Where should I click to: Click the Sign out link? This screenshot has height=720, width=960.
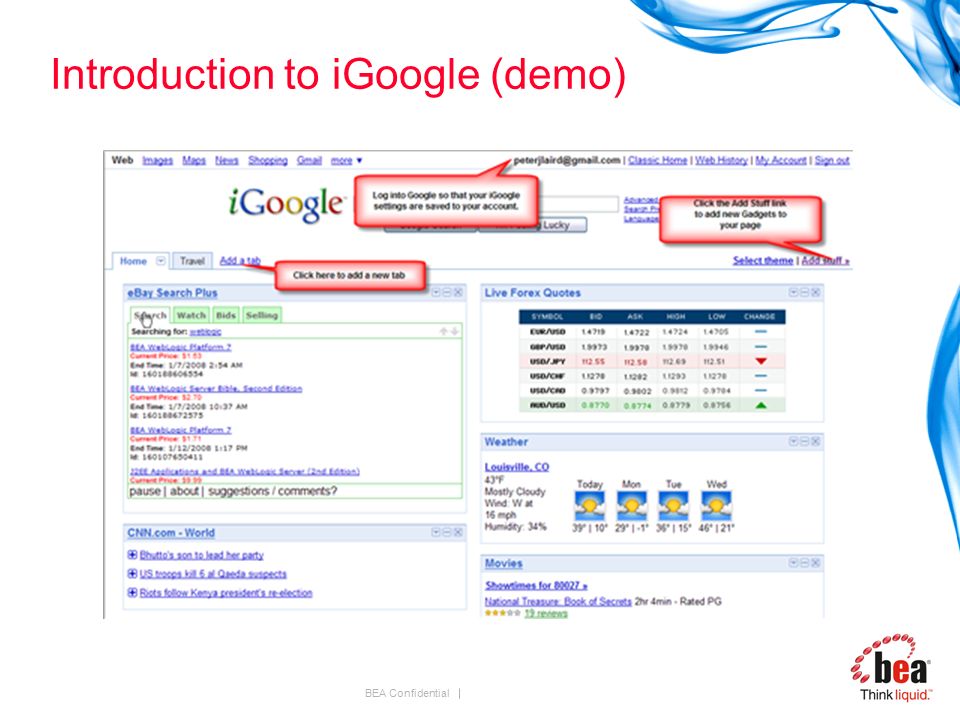click(832, 160)
